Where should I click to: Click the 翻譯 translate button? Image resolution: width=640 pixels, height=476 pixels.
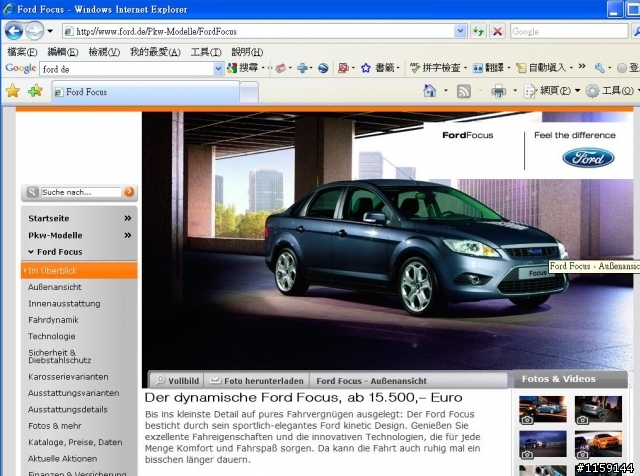[x=488, y=68]
